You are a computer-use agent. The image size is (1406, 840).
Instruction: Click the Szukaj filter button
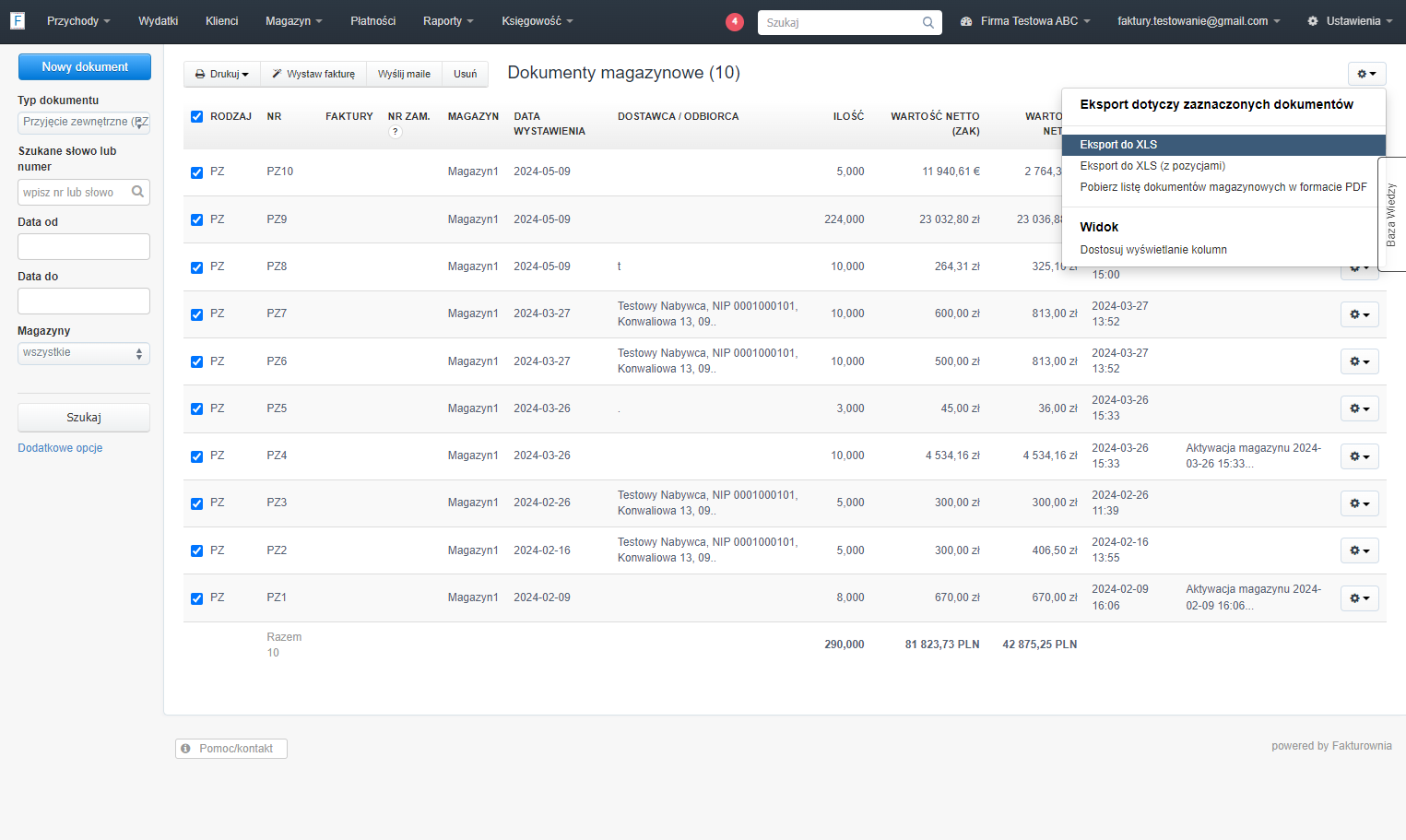84,418
